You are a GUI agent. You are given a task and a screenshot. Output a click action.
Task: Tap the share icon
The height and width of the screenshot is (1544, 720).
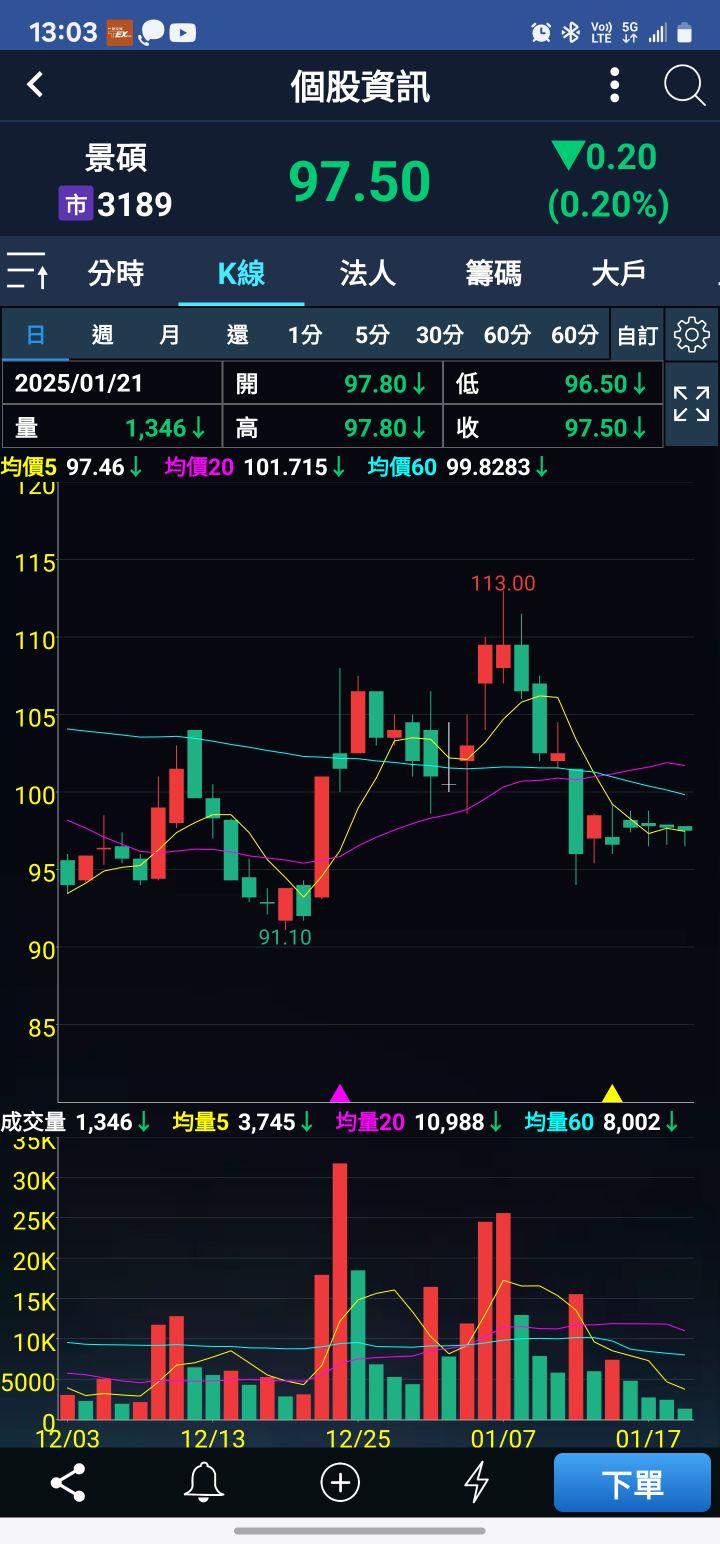(x=68, y=1482)
